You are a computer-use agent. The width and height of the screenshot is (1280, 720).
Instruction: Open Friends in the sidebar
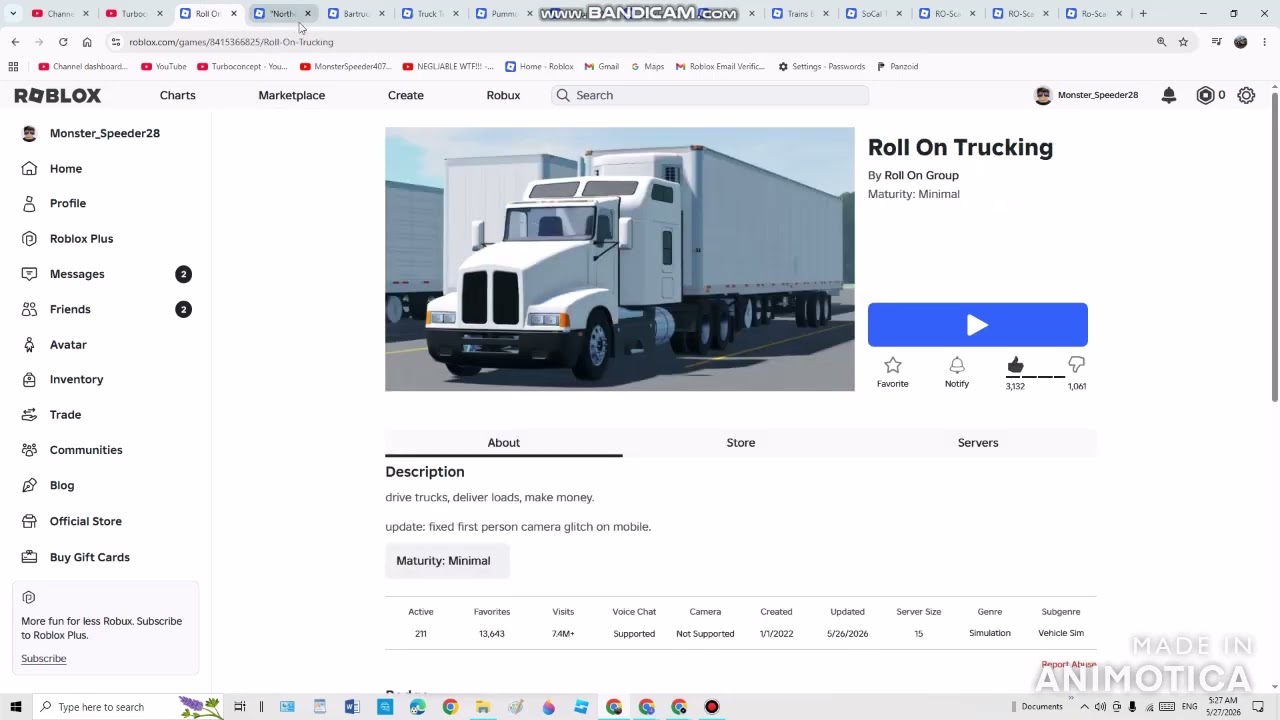70,309
